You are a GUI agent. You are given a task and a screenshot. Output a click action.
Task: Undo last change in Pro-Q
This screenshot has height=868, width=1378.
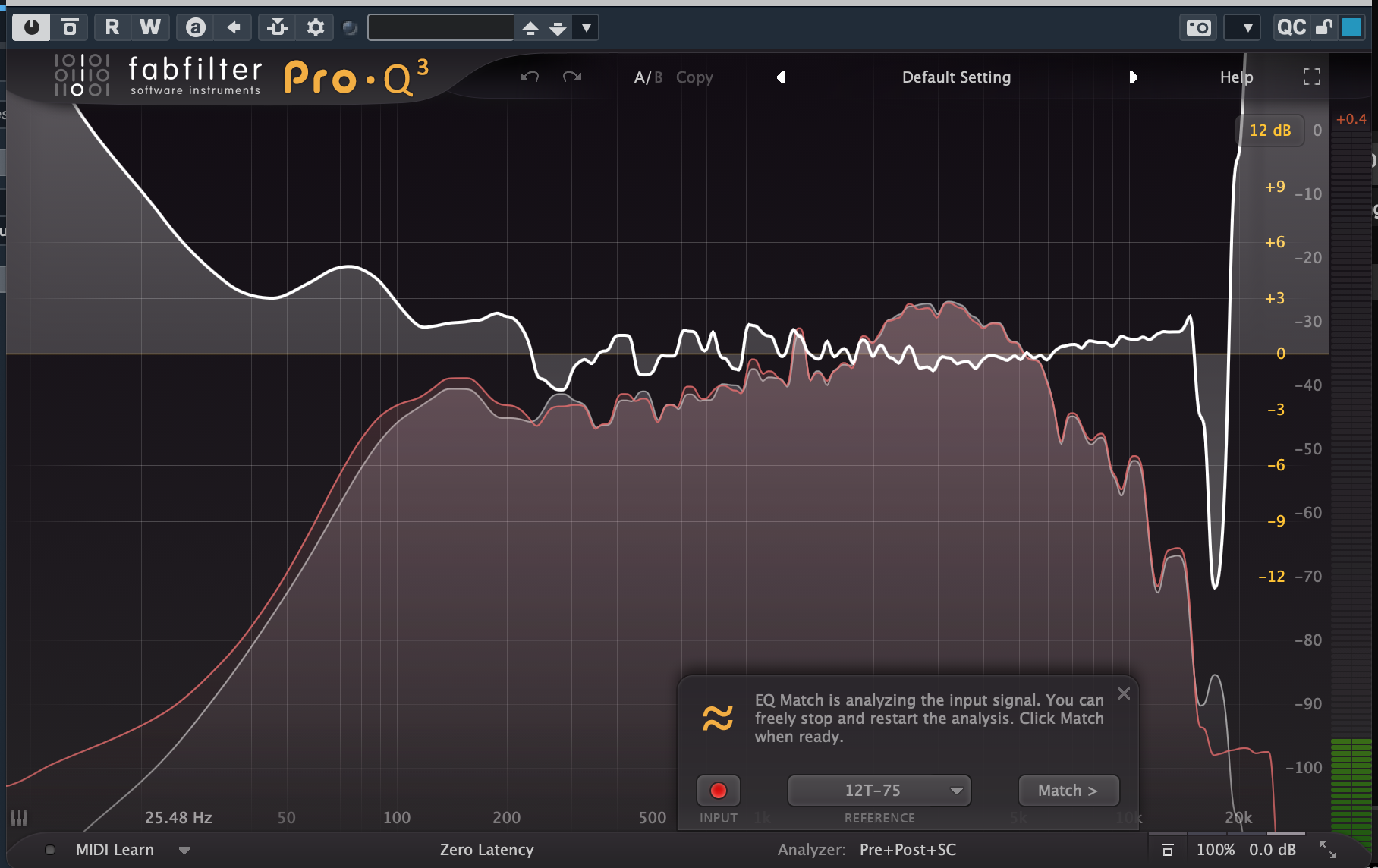(x=530, y=77)
